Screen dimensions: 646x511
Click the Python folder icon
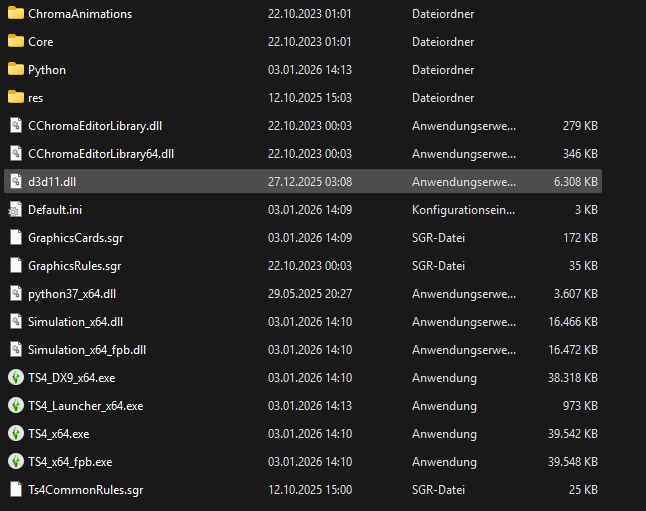pos(16,69)
